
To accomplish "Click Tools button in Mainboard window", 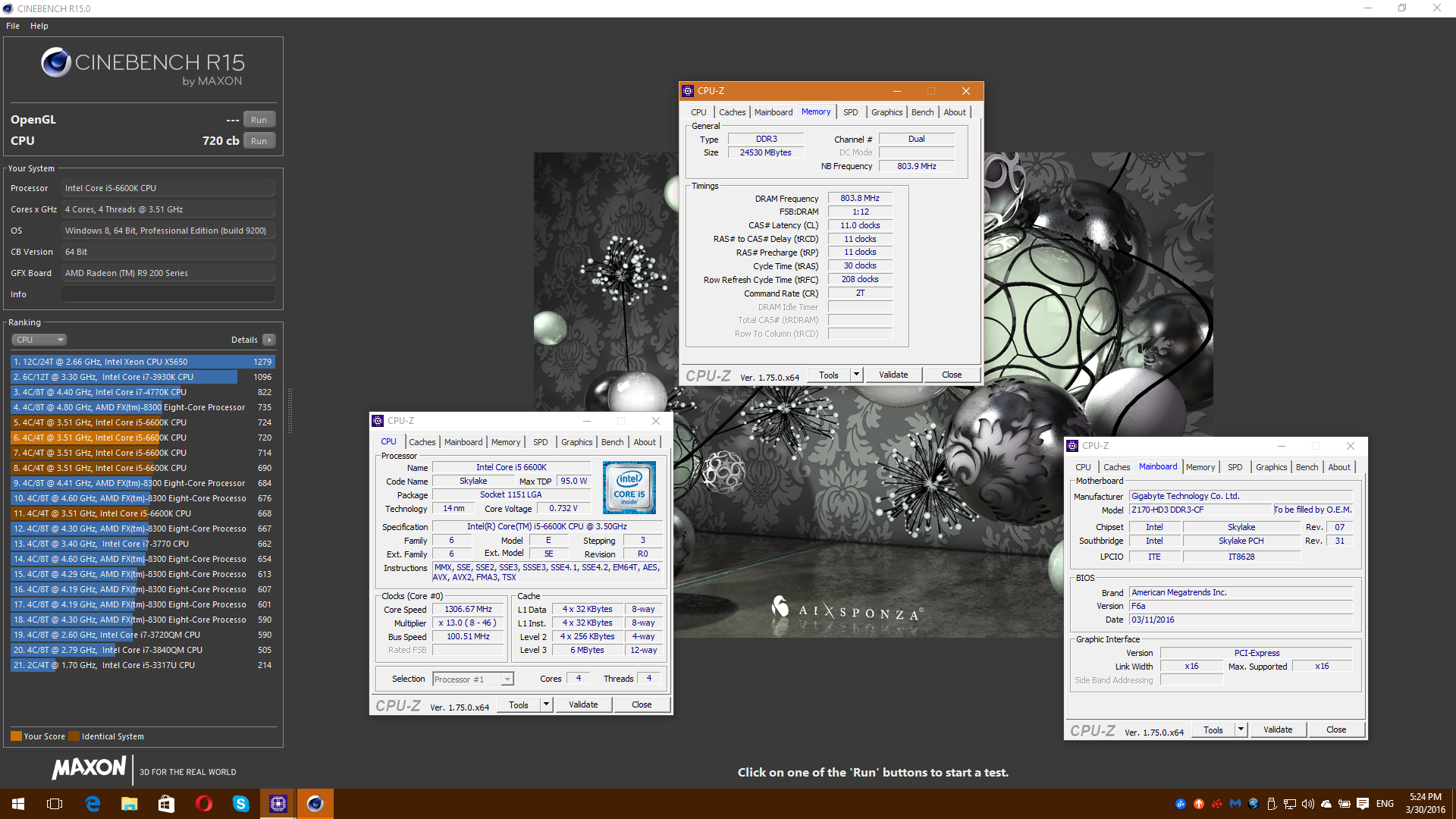I will [x=1213, y=730].
